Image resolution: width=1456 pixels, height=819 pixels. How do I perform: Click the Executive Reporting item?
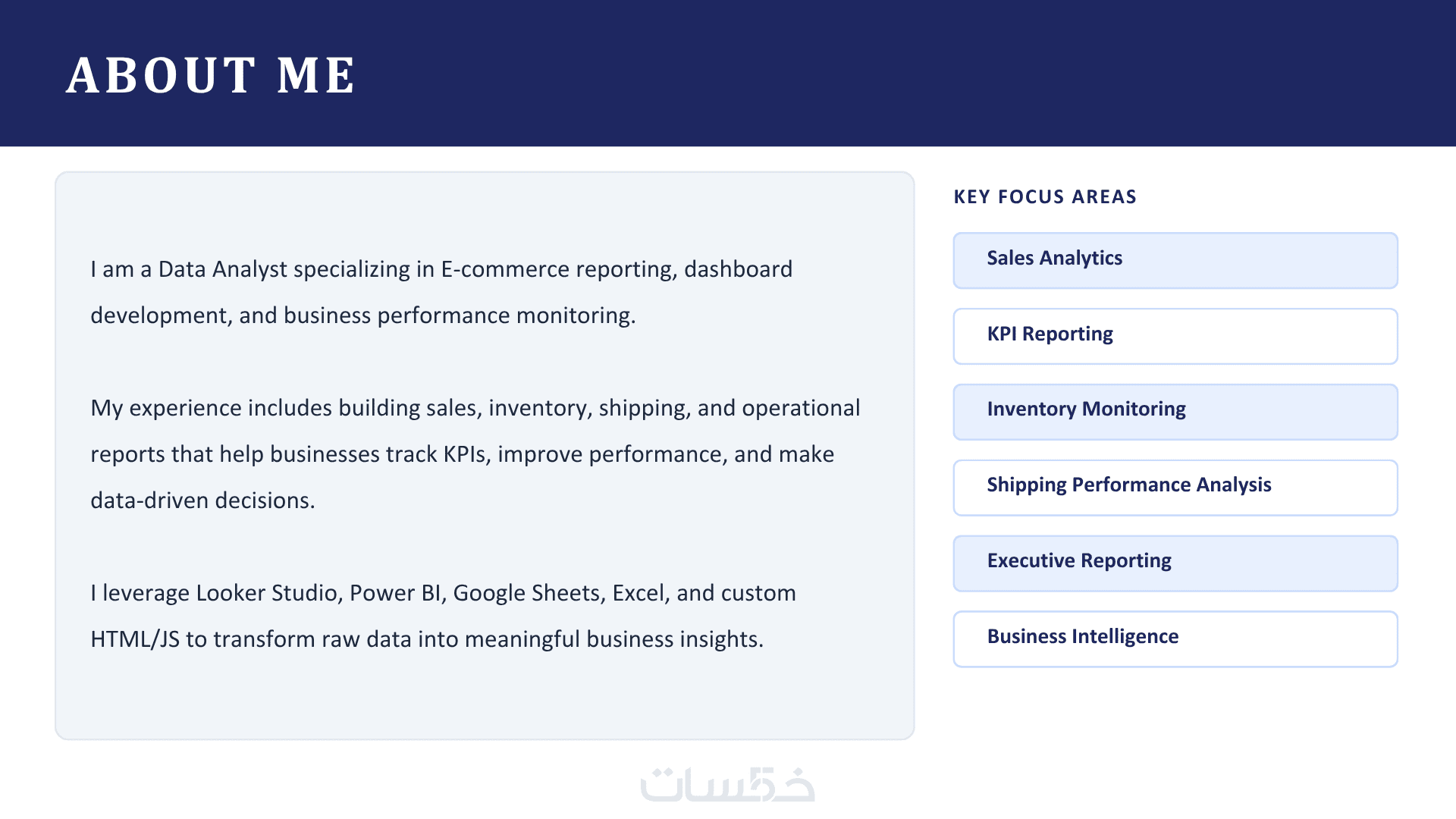(1175, 563)
